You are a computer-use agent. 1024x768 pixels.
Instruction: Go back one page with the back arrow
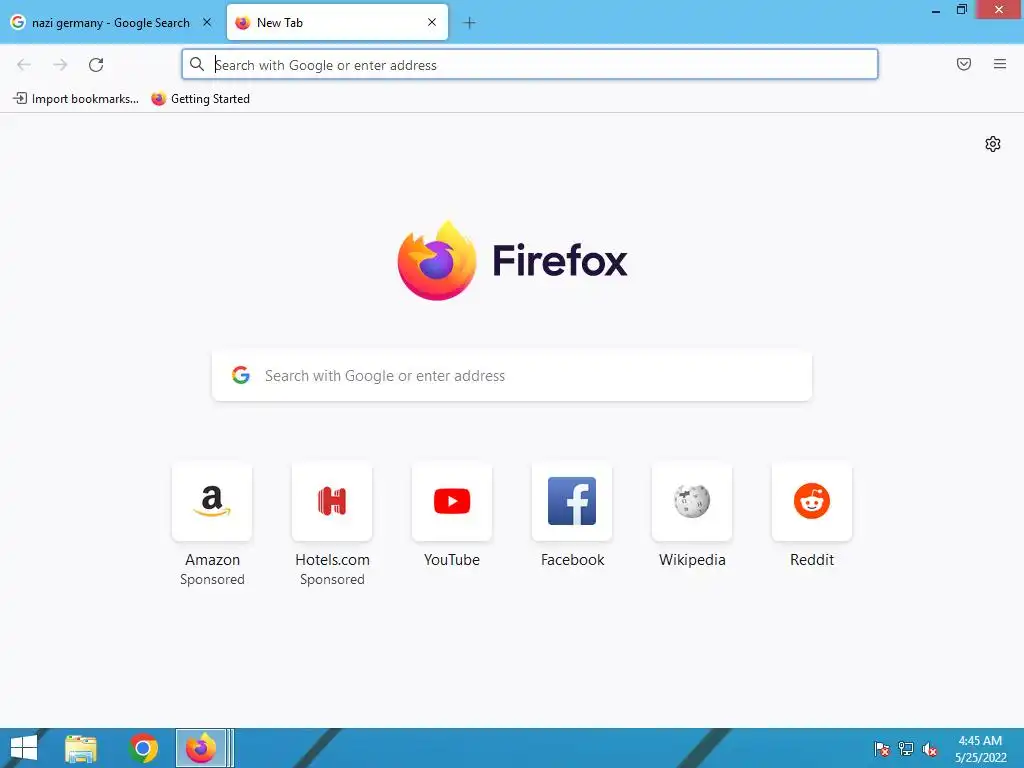pyautogui.click(x=24, y=65)
